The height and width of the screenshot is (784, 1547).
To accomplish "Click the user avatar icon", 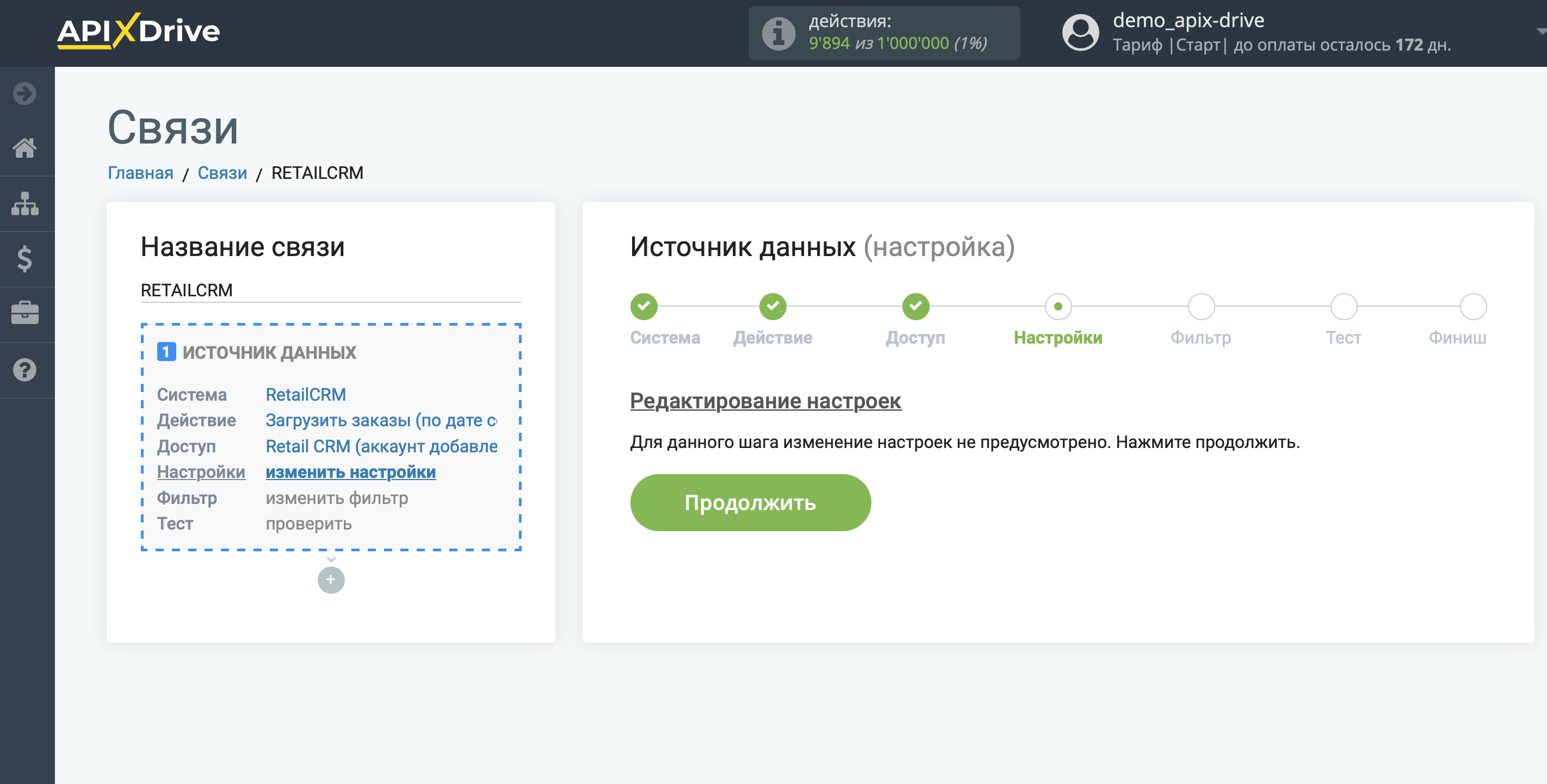I will pos(1080,33).
